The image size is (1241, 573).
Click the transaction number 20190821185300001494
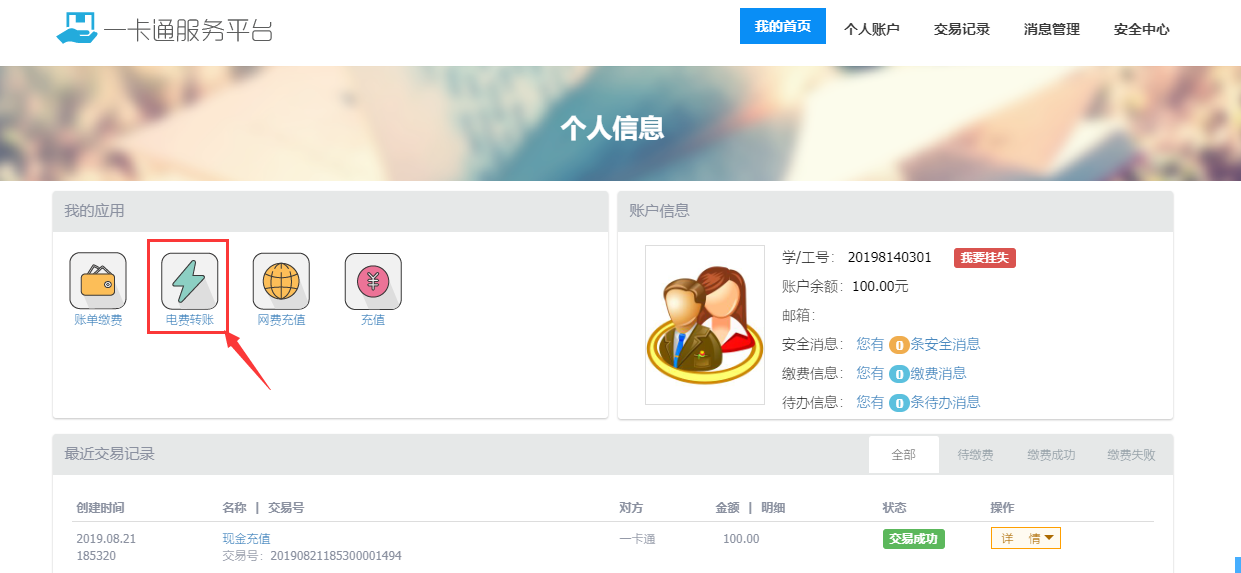click(336, 555)
